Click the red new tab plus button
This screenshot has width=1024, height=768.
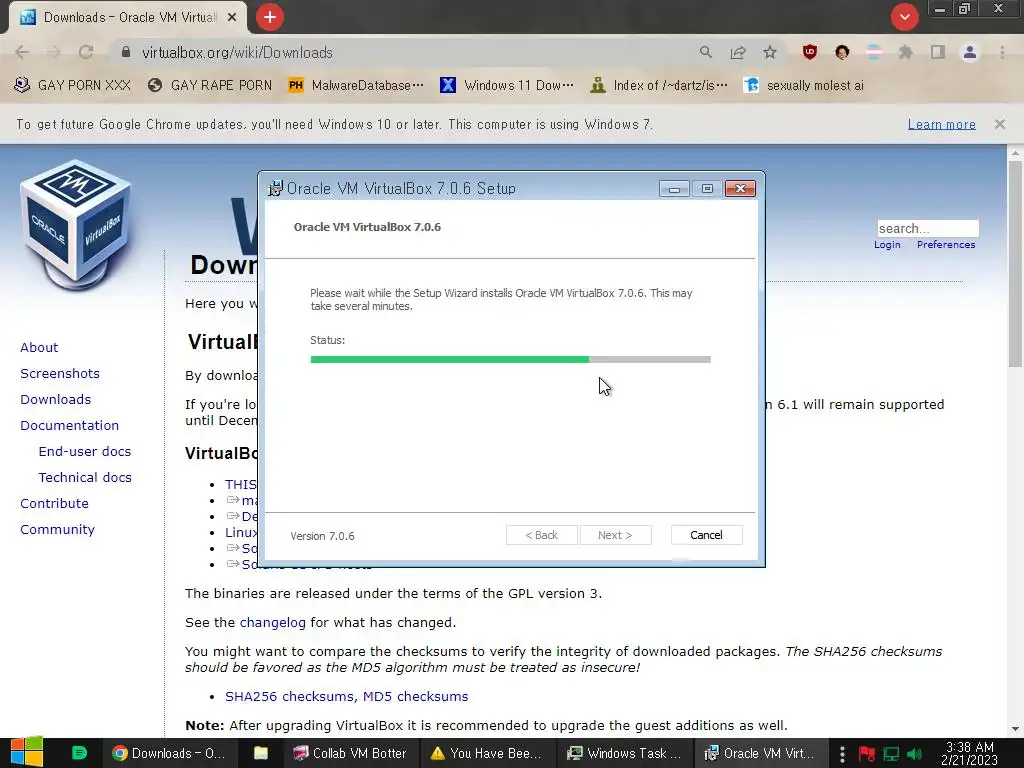click(x=270, y=17)
